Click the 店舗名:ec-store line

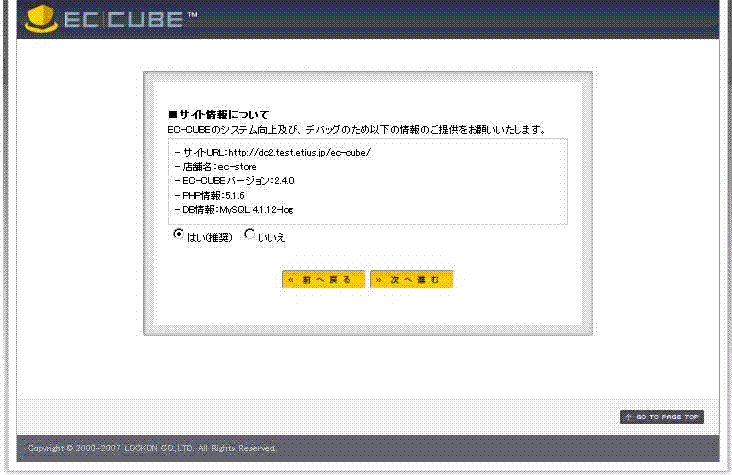tap(215, 167)
